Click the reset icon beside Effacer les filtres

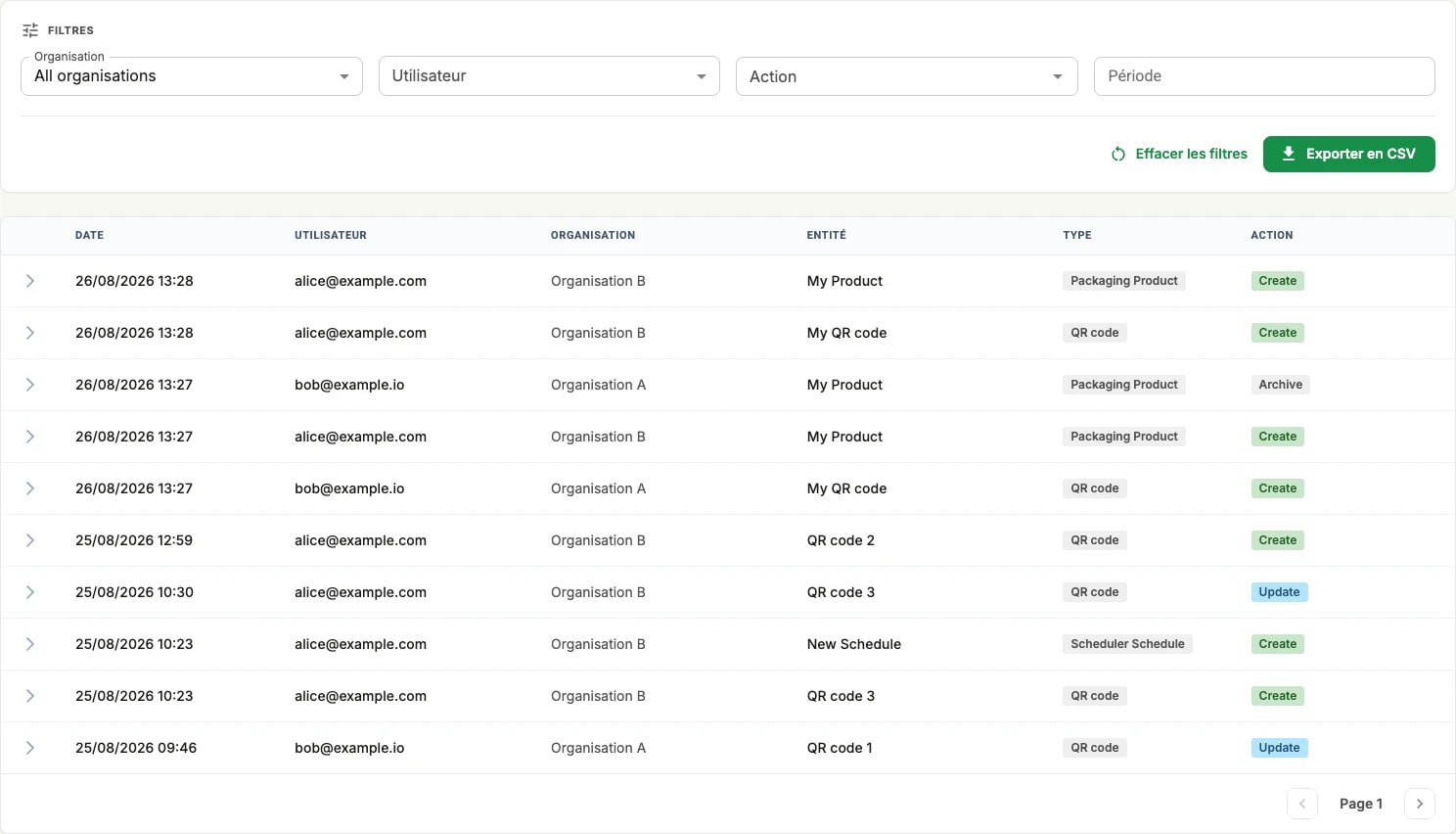pos(1118,154)
